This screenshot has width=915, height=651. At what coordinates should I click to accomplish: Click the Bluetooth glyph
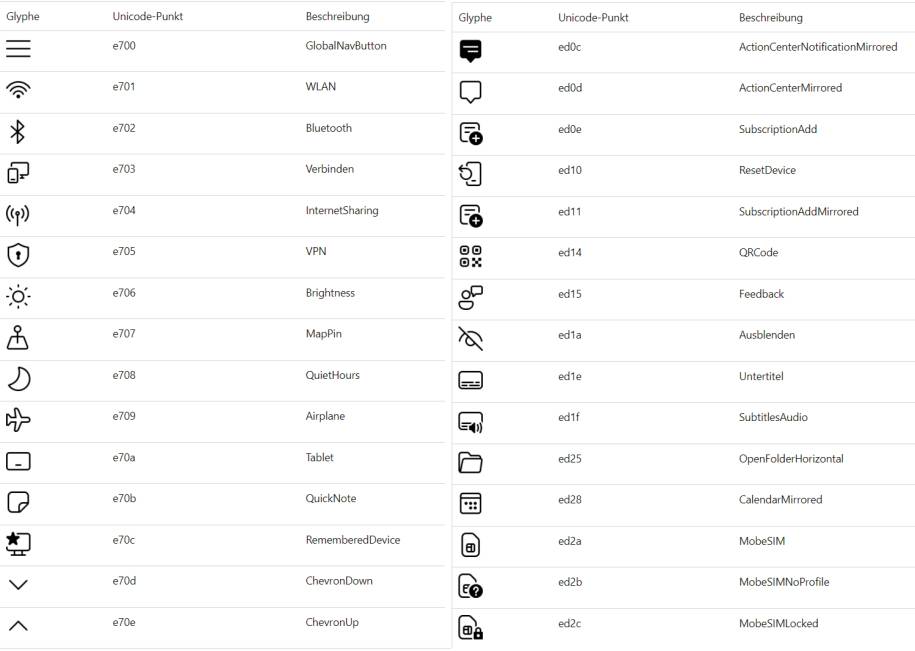pos(18,131)
